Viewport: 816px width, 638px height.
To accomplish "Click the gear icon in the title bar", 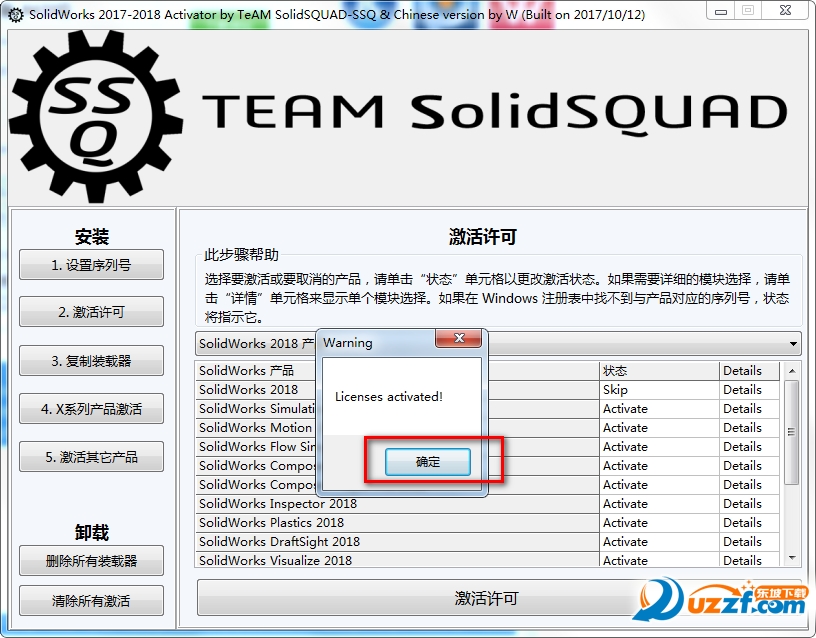I will coord(16,15).
